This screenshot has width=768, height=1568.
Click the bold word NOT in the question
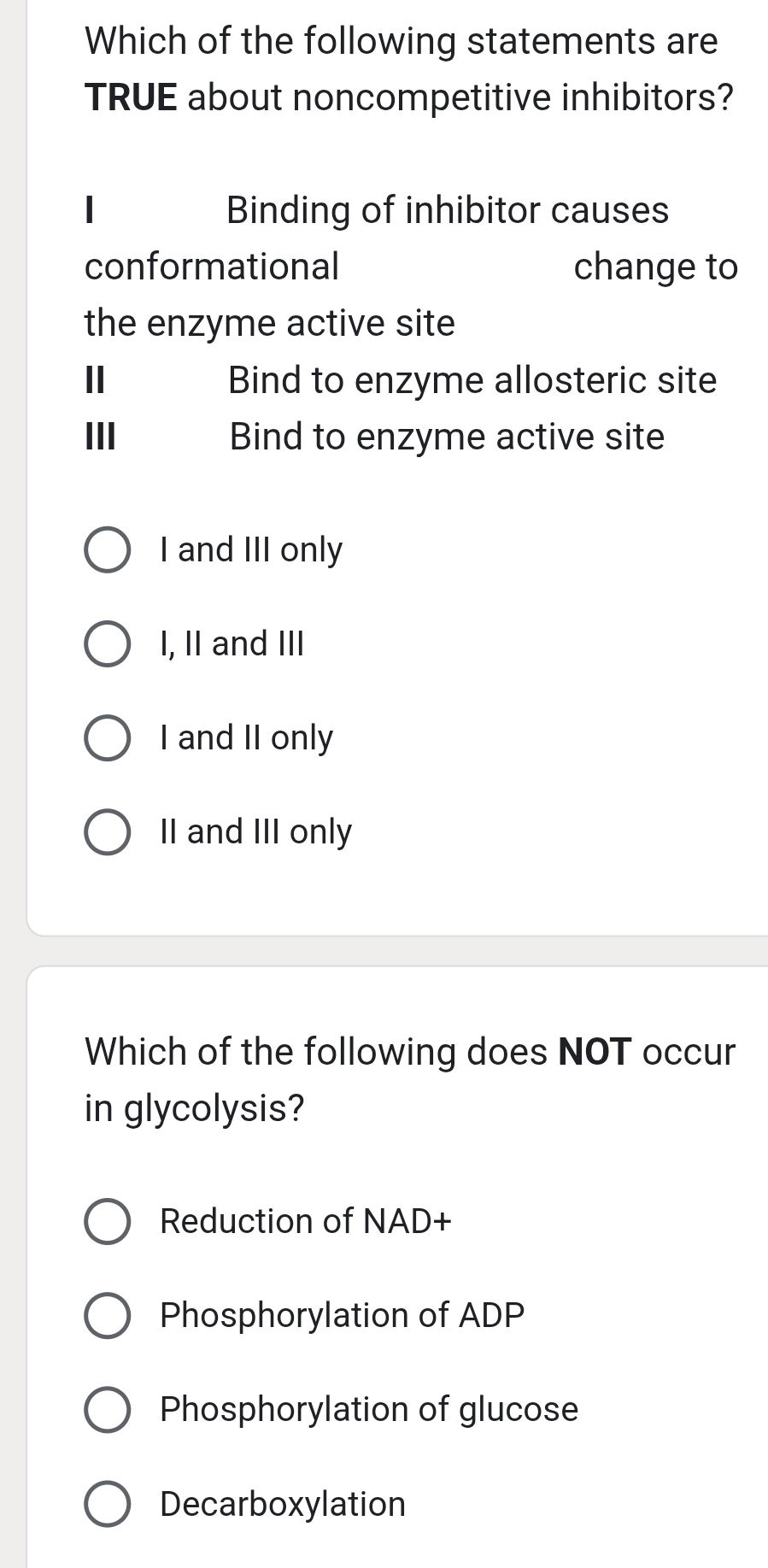596,1051
